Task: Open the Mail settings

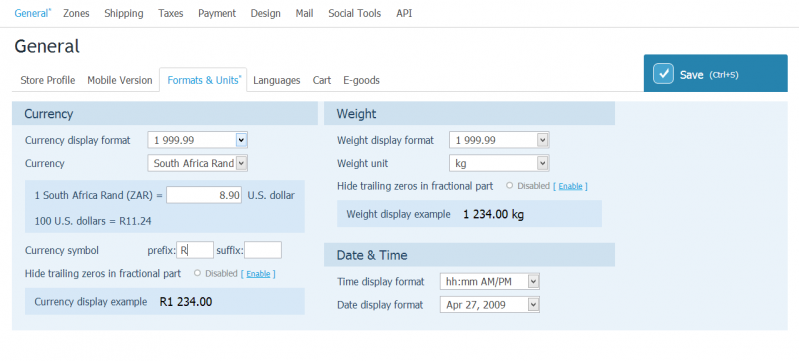Action: [304, 13]
